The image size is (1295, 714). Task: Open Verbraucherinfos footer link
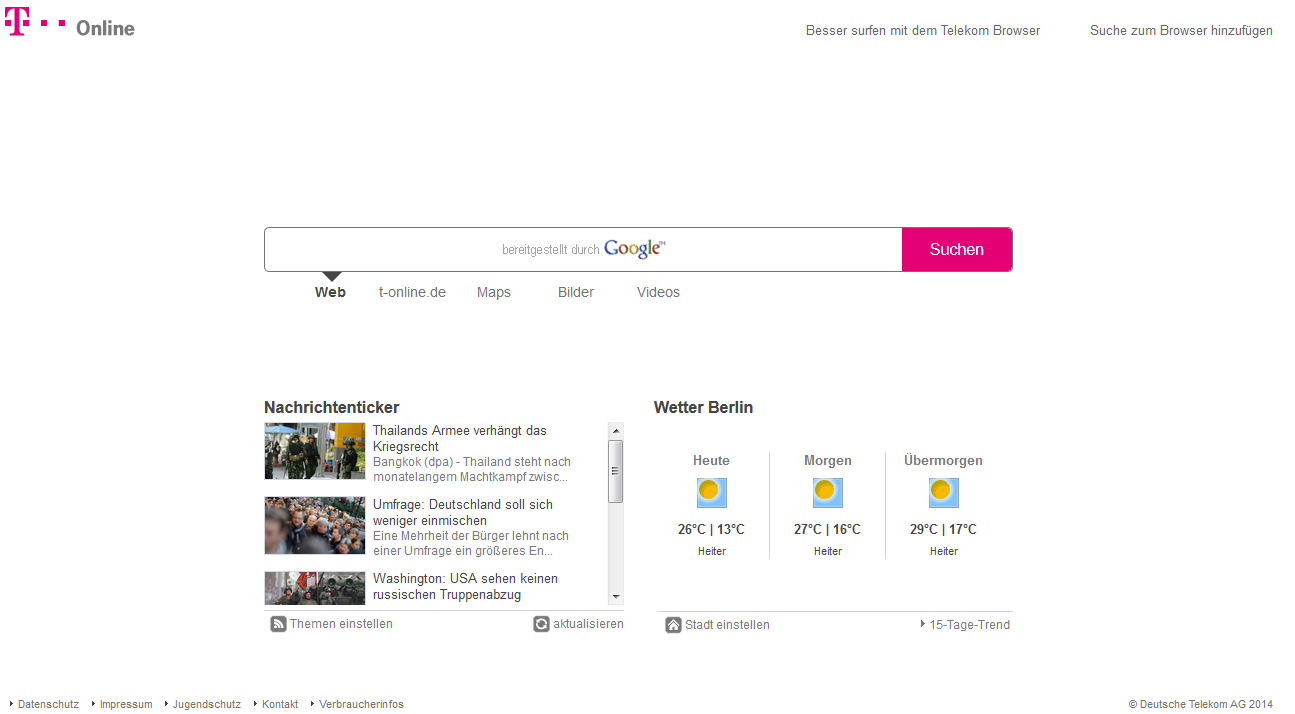point(361,704)
